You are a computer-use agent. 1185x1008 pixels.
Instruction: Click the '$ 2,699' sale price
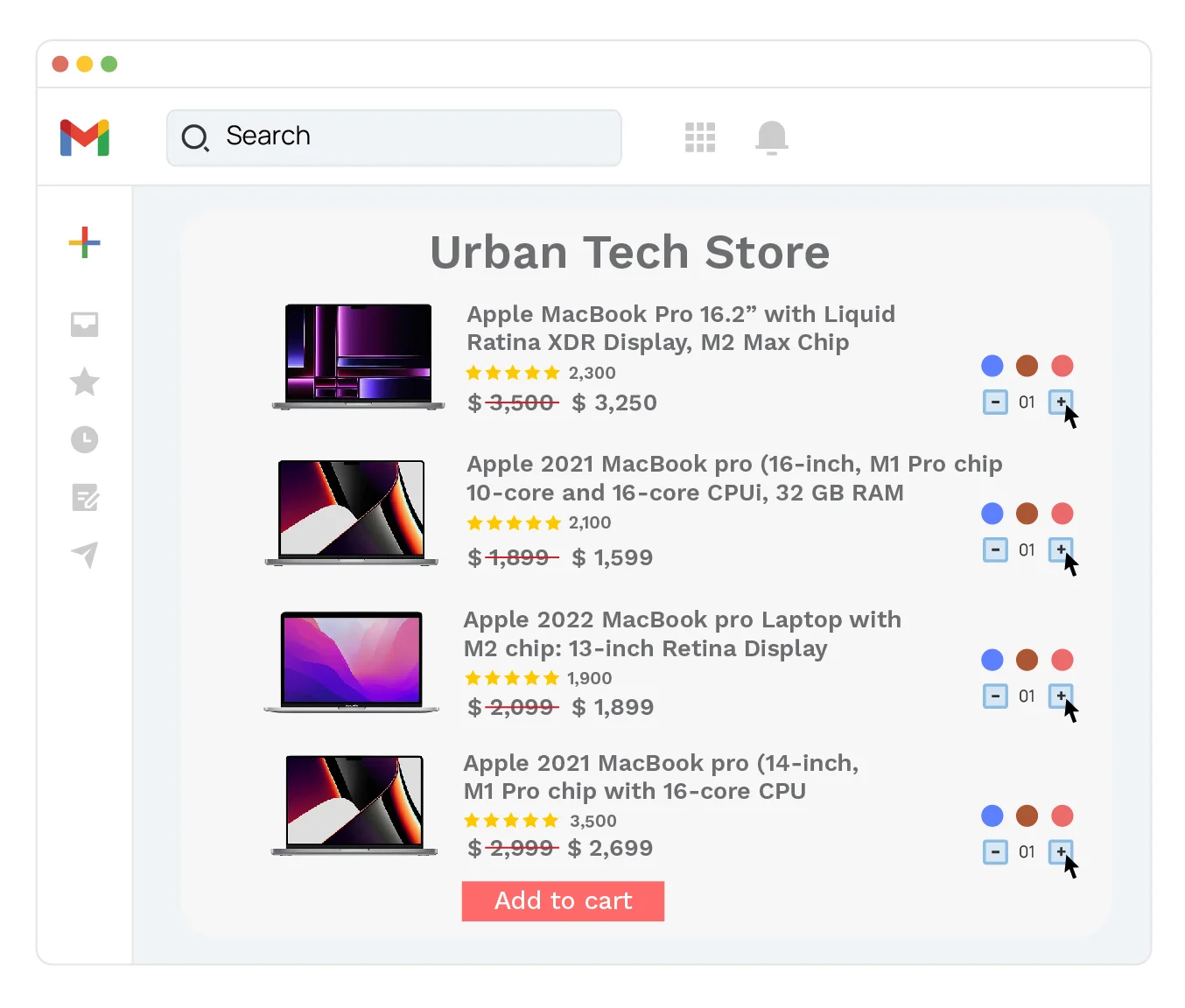610,848
